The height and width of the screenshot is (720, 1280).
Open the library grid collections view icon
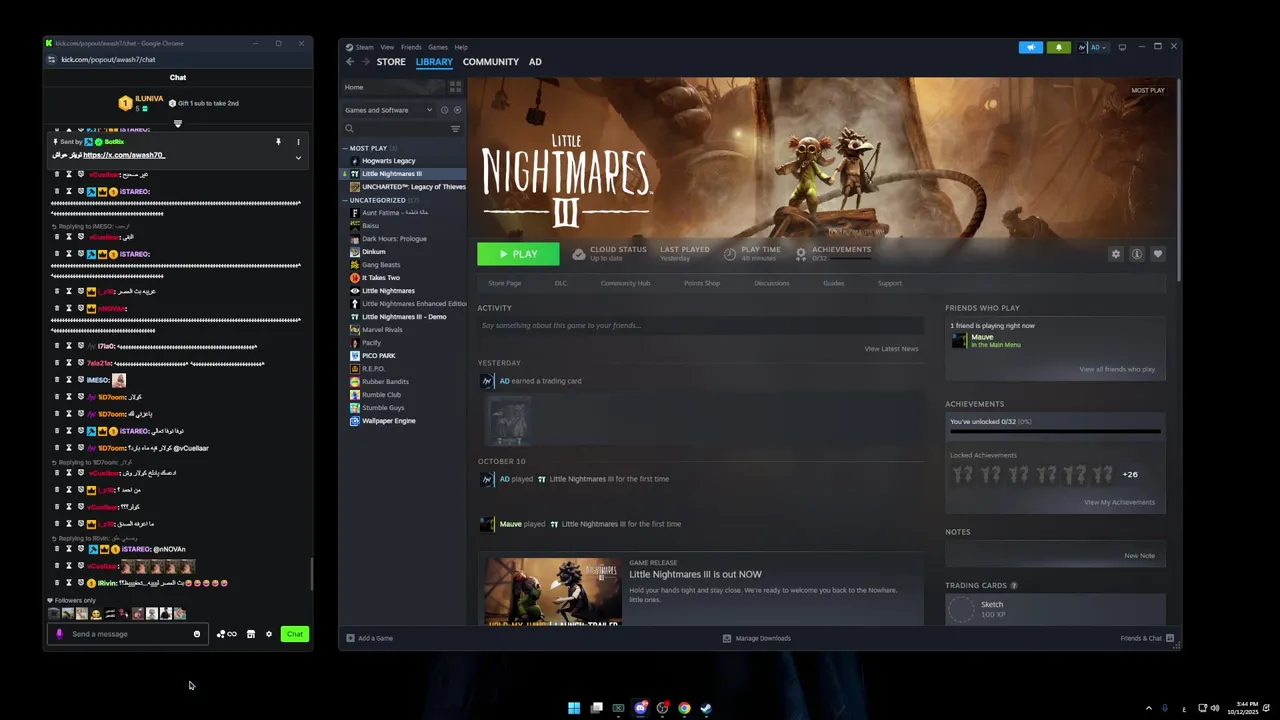coord(455,87)
